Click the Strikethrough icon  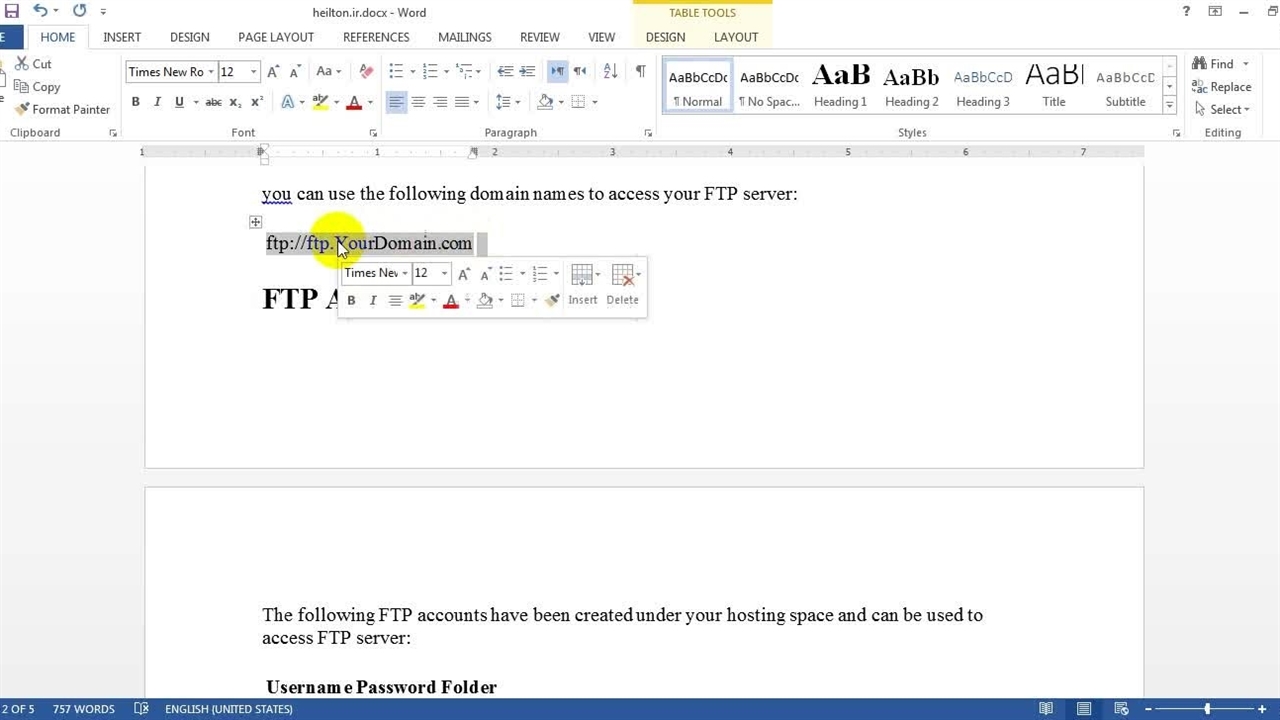(x=213, y=102)
